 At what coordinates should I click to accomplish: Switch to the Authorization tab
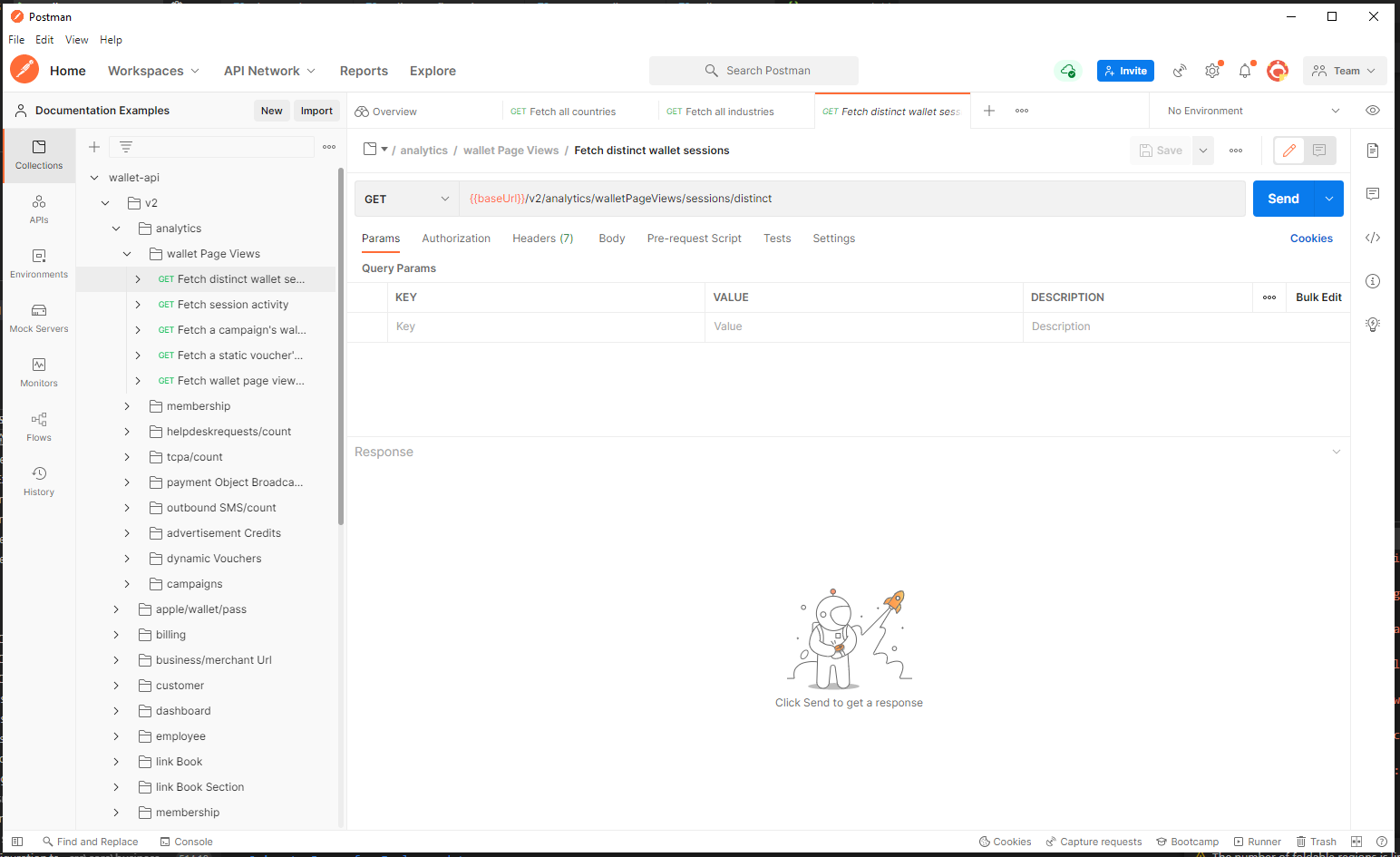pos(456,239)
